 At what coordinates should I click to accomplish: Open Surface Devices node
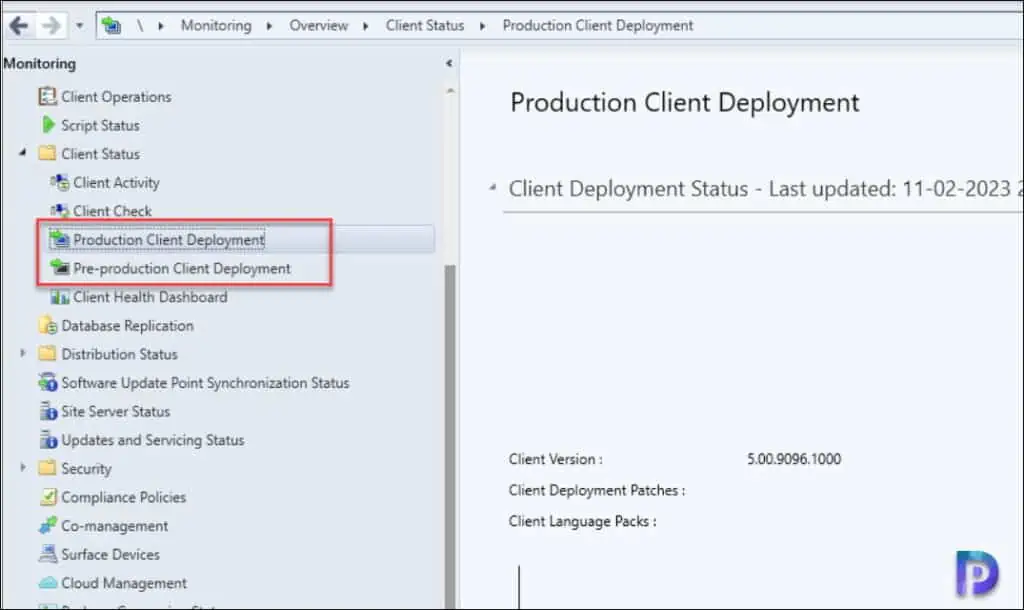tap(110, 554)
